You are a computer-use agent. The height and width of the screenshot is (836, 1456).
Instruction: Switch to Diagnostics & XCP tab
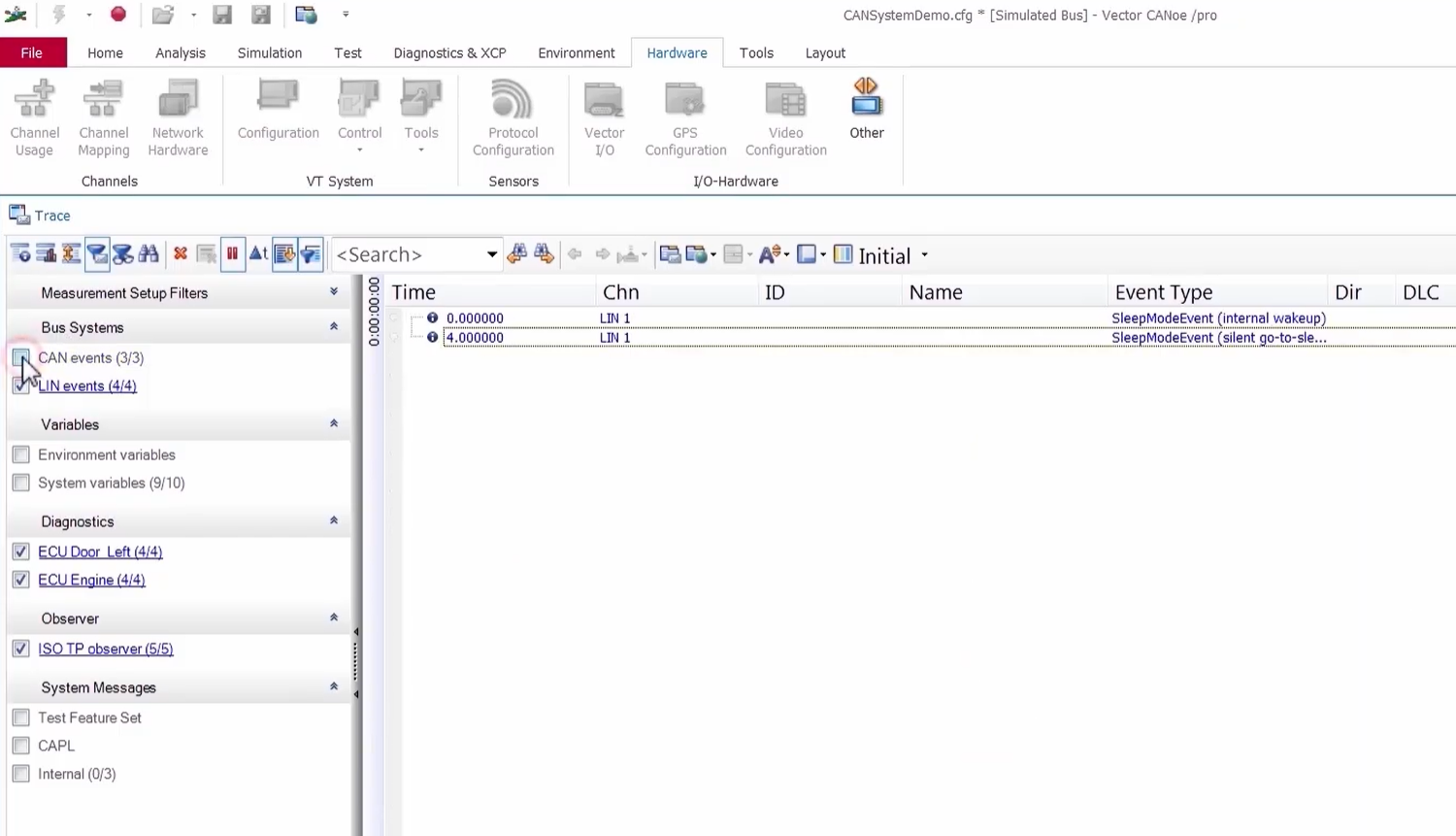click(449, 52)
